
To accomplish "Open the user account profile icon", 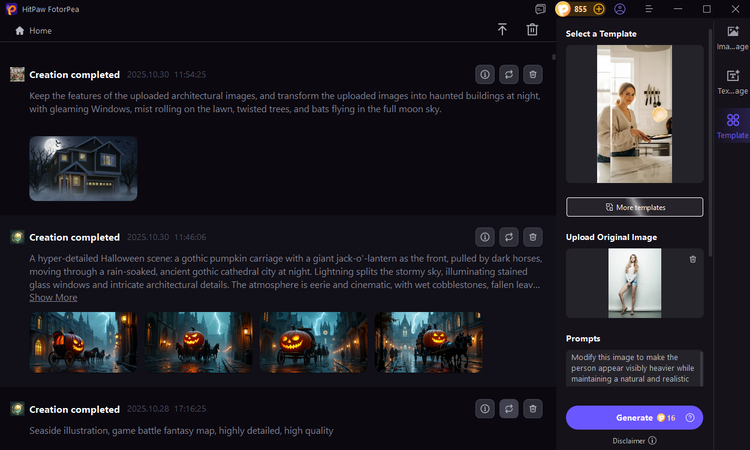I will click(x=620, y=9).
